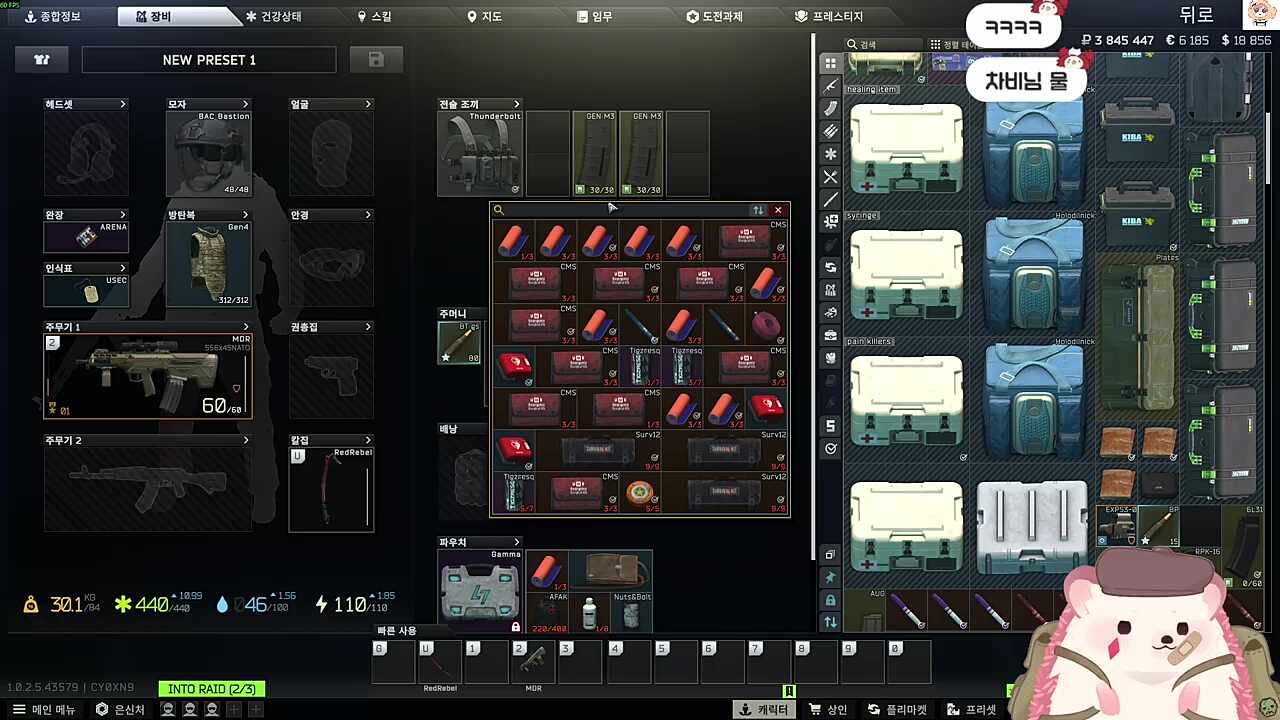Screen dimensions: 1280x720
Task: Click the preset outfit icon button
Action: 42,60
